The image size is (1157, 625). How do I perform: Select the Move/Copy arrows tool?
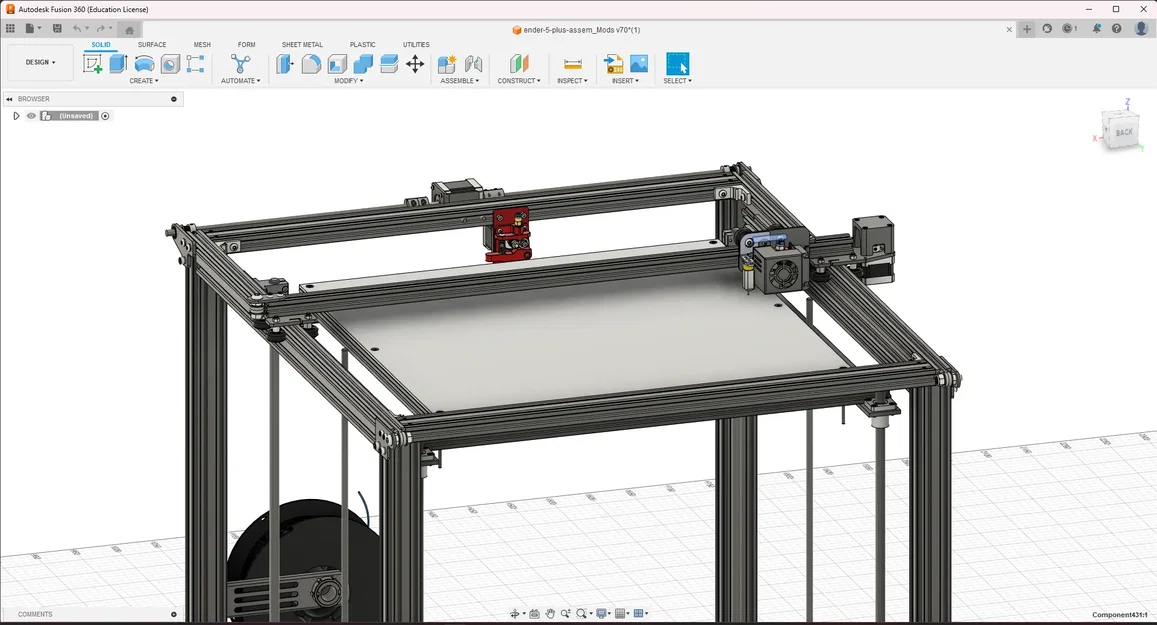415,64
